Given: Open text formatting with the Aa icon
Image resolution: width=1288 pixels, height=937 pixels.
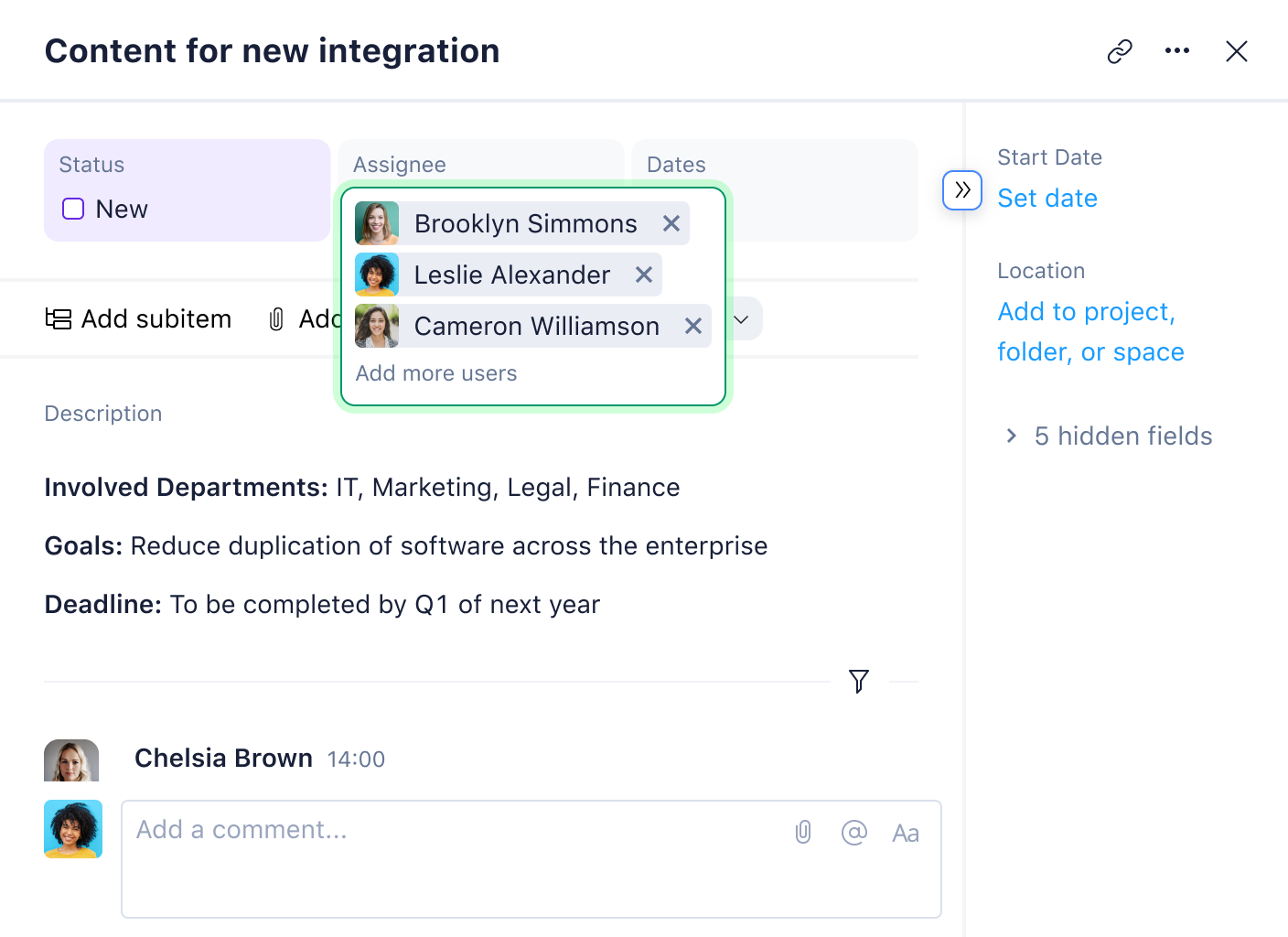Looking at the screenshot, I should point(906,833).
